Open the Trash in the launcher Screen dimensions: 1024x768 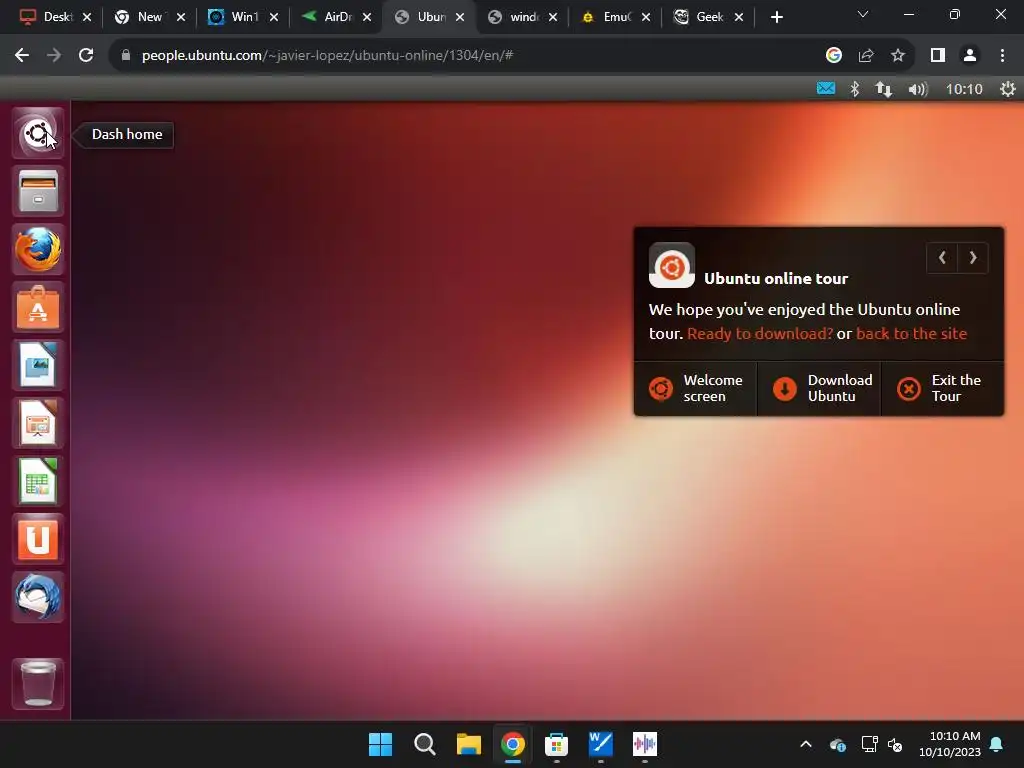[38, 683]
